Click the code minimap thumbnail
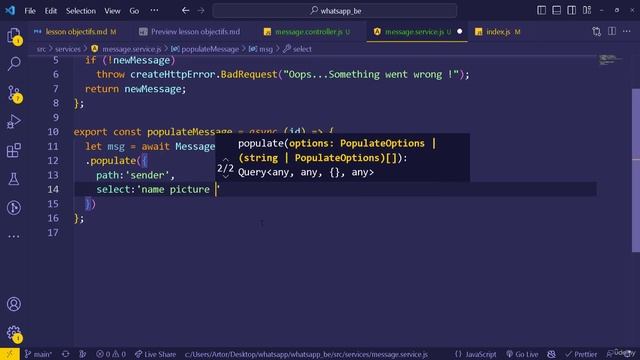 coord(610,60)
